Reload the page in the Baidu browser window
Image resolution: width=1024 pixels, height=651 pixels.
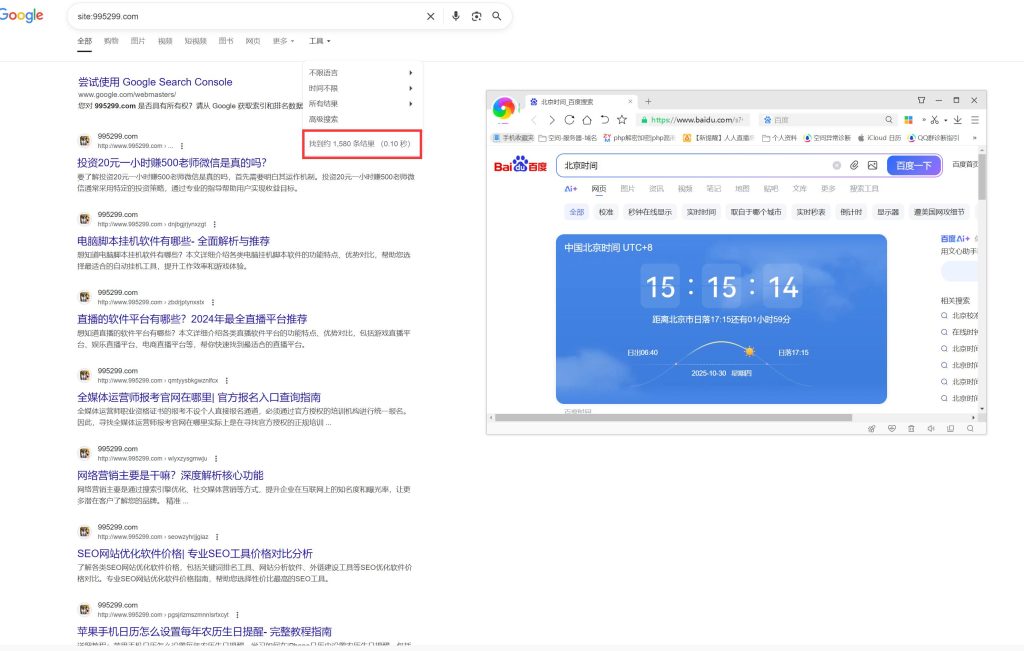click(x=570, y=120)
